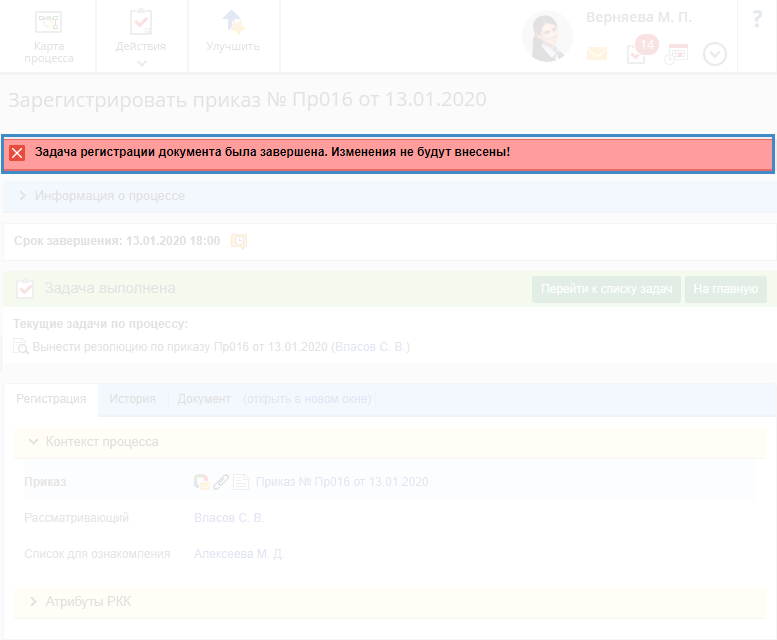
Task: Open task Вынести резолюцию по приказу Пр016
Action: tap(180, 347)
